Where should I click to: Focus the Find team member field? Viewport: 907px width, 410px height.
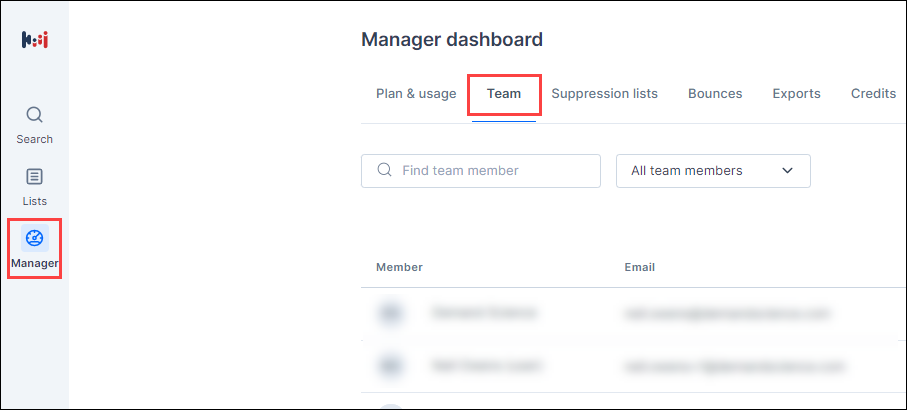tap(481, 171)
